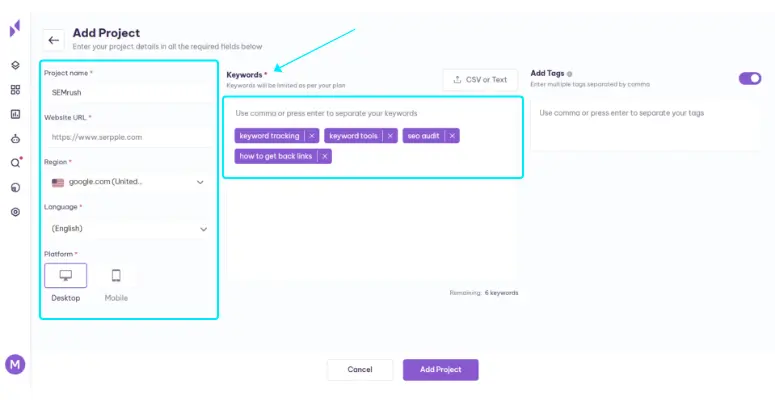Click the Add Project button
The height and width of the screenshot is (400, 775).
click(440, 370)
